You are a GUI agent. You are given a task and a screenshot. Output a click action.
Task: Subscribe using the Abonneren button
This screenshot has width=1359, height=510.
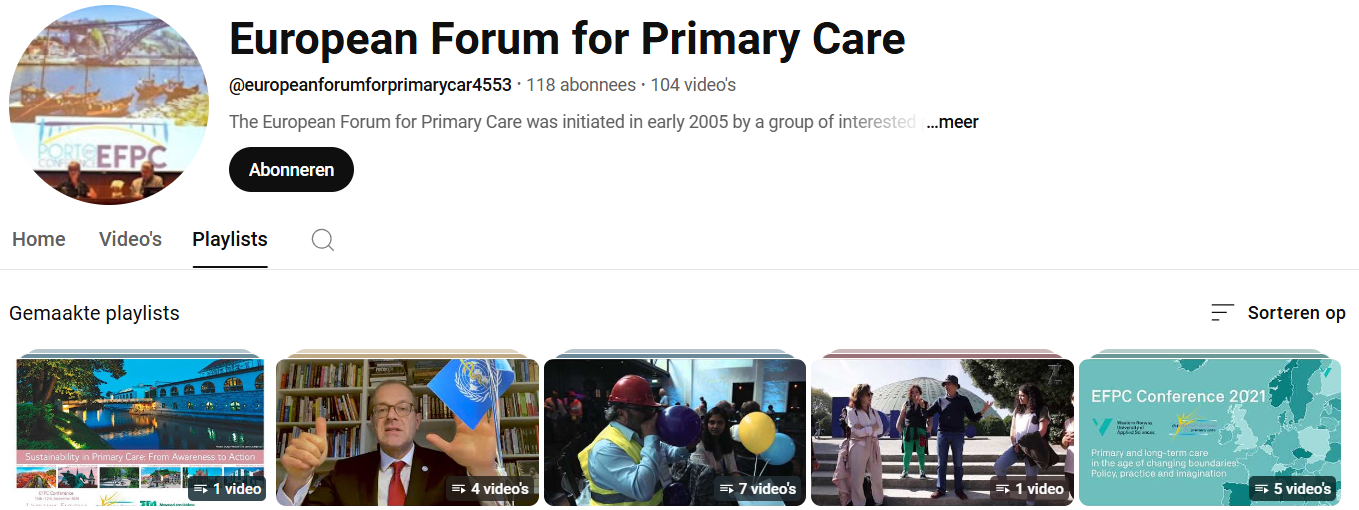point(291,169)
